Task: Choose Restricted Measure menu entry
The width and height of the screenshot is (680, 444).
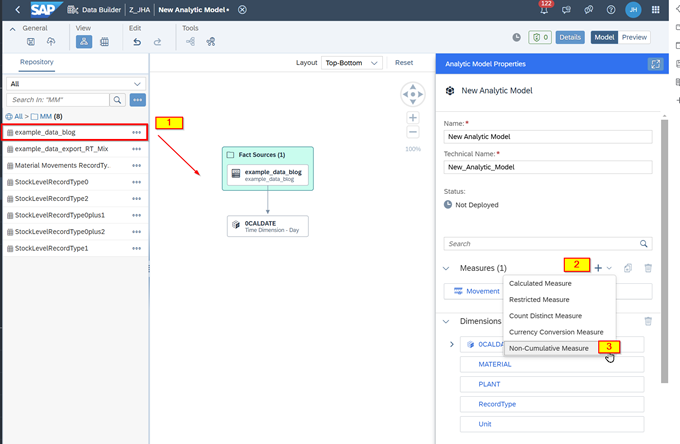Action: coord(539,299)
